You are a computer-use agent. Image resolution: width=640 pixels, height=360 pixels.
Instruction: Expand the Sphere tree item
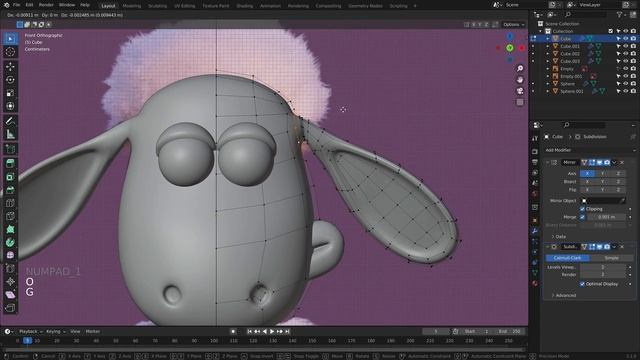[x=548, y=84]
